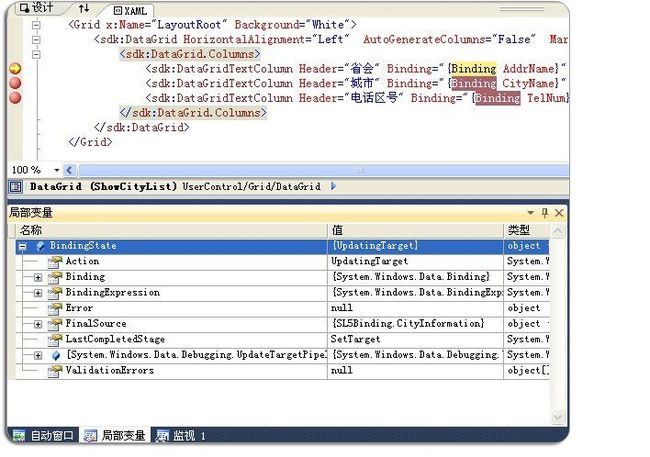Select the null value of ValidationErrors
Viewport: 650px width, 457px height.
(342, 370)
